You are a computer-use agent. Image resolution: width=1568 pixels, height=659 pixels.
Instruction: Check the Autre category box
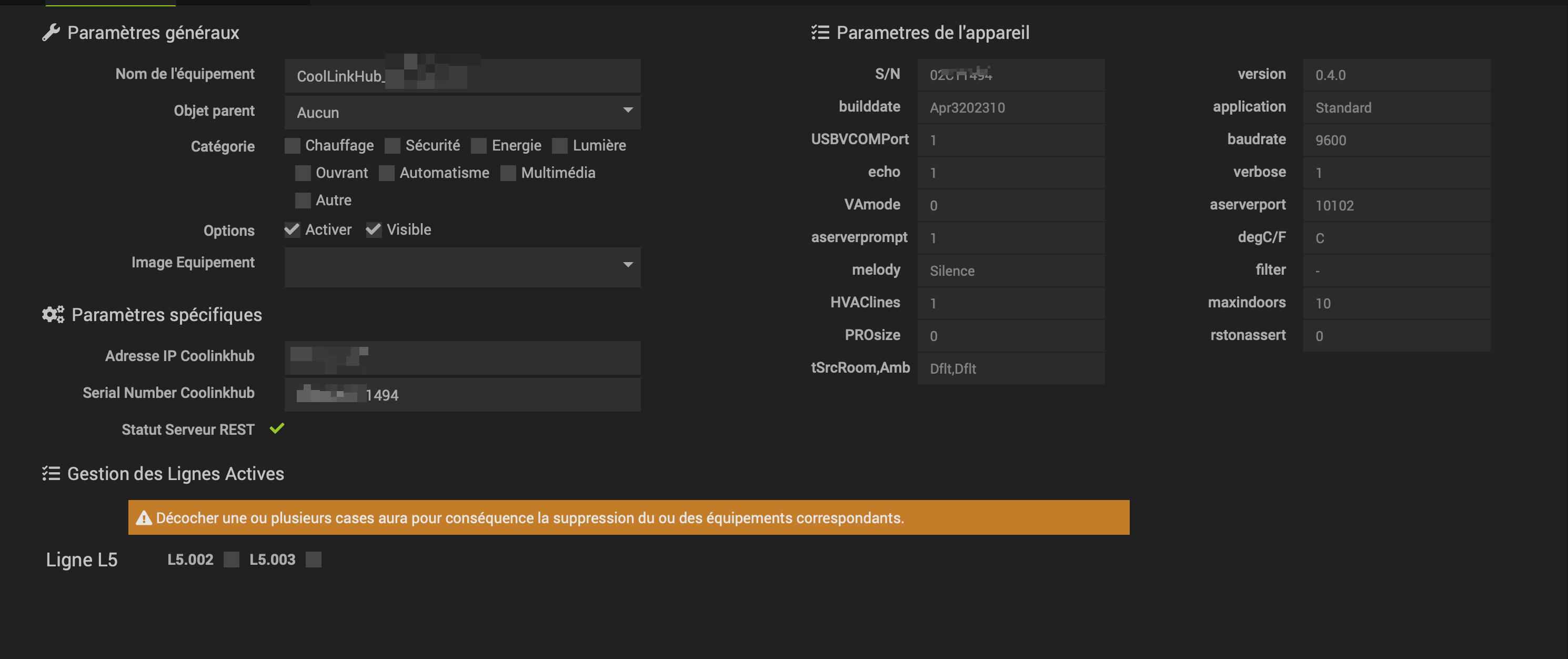pyautogui.click(x=303, y=201)
